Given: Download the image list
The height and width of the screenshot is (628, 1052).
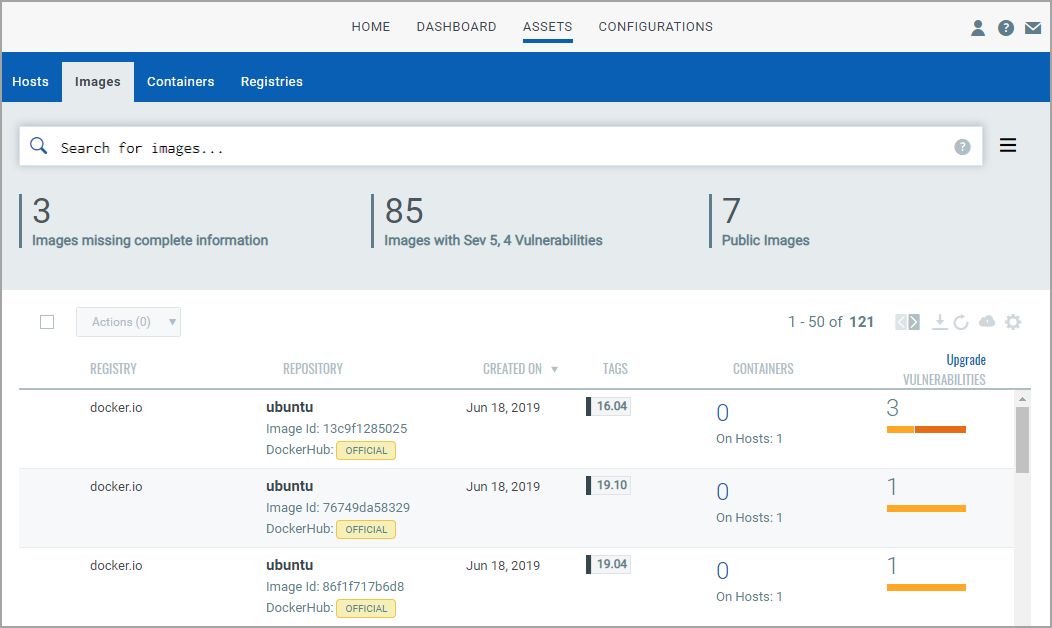Looking at the screenshot, I should 940,322.
